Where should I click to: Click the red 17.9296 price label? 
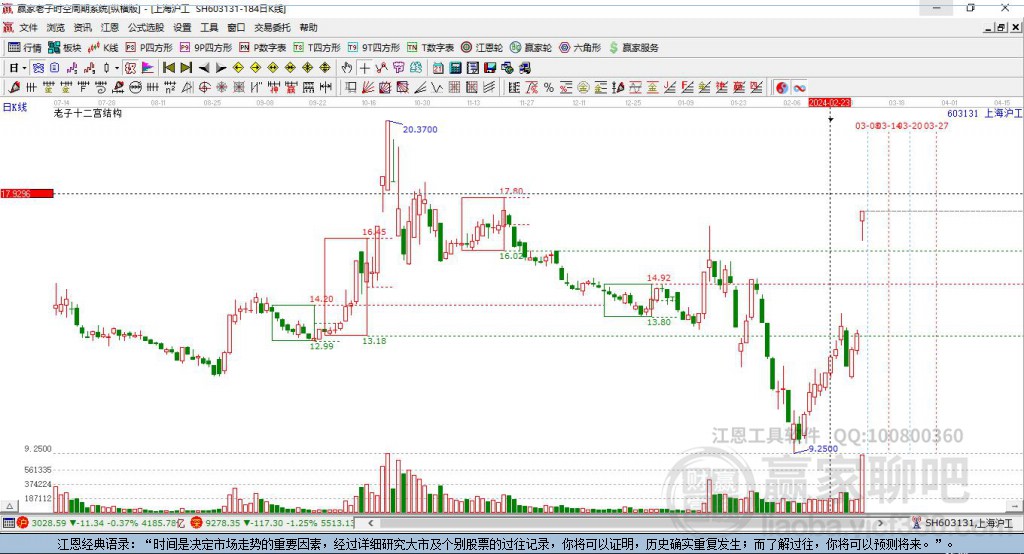click(x=27, y=193)
